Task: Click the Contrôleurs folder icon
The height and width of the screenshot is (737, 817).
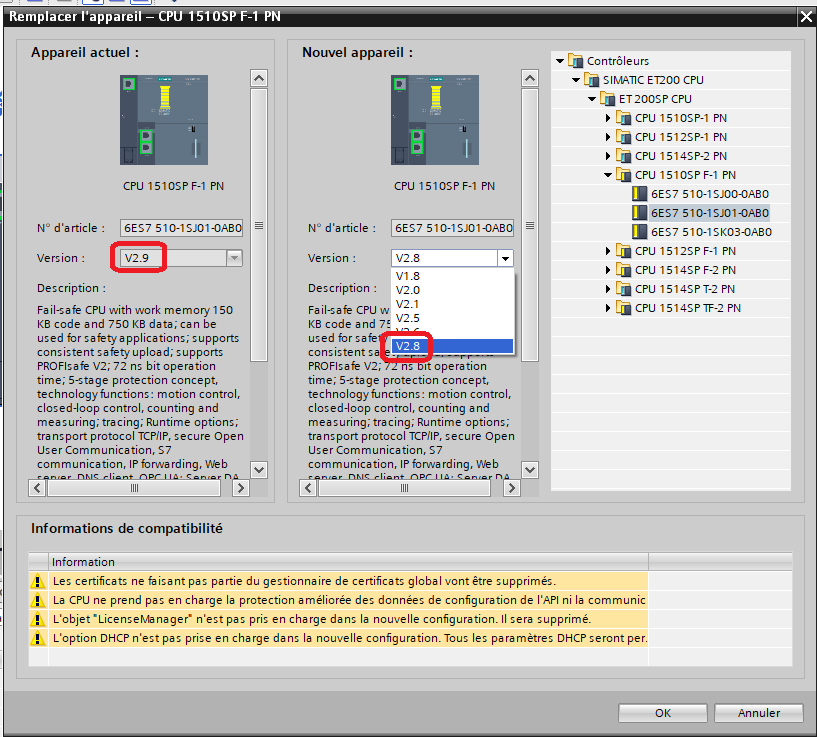Action: pos(575,61)
